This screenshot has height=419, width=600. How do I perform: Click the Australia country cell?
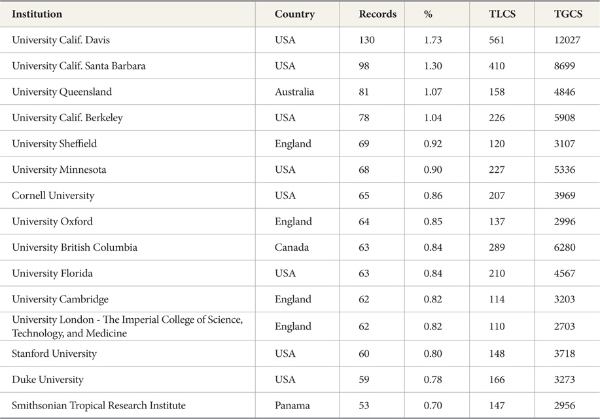tap(295, 92)
